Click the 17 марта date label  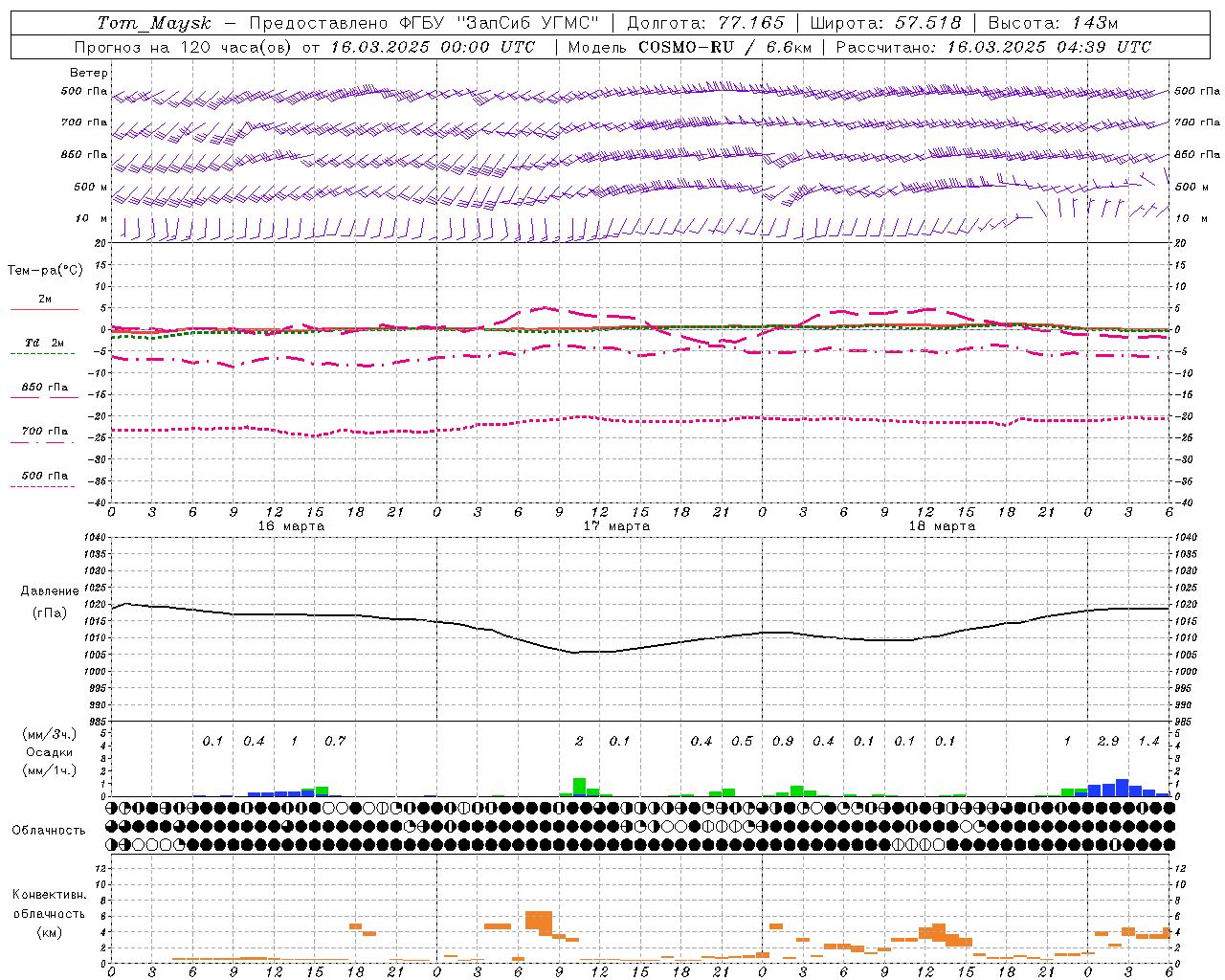point(616,526)
